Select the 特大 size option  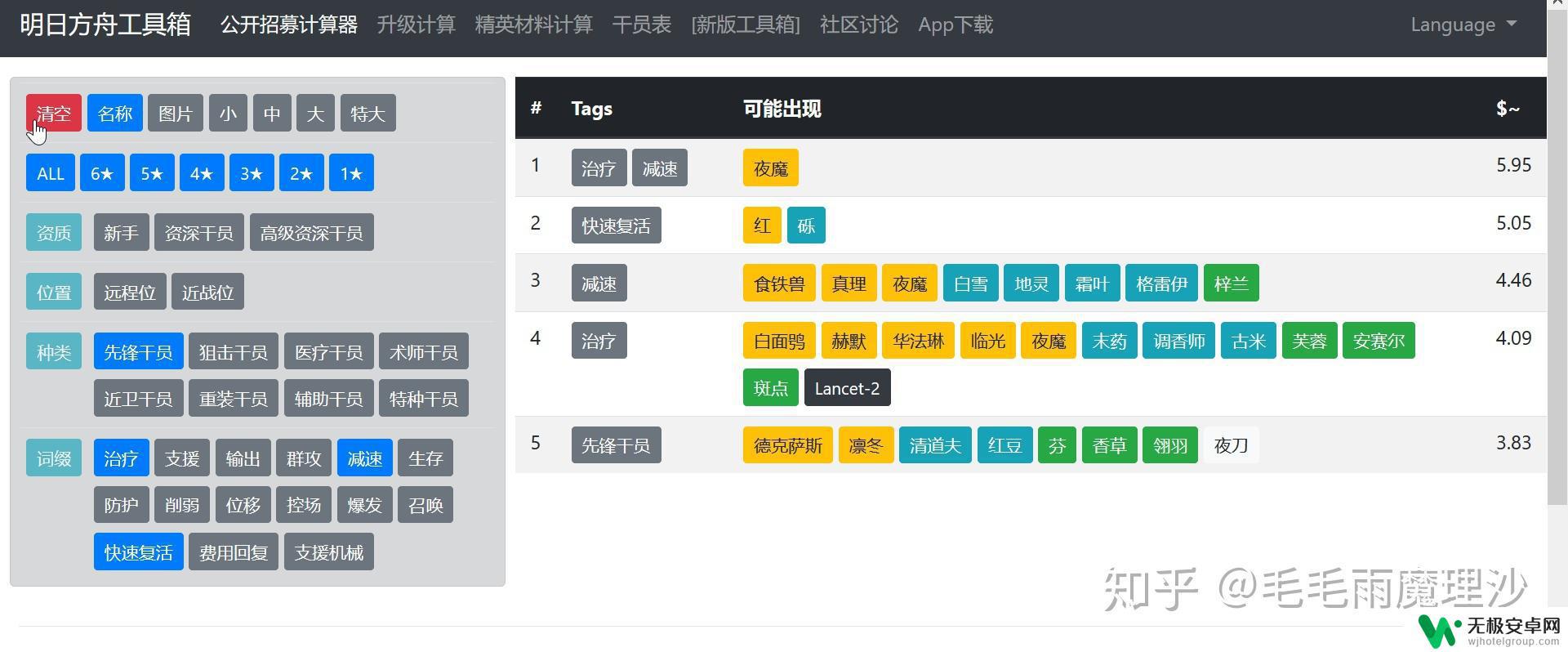point(368,113)
